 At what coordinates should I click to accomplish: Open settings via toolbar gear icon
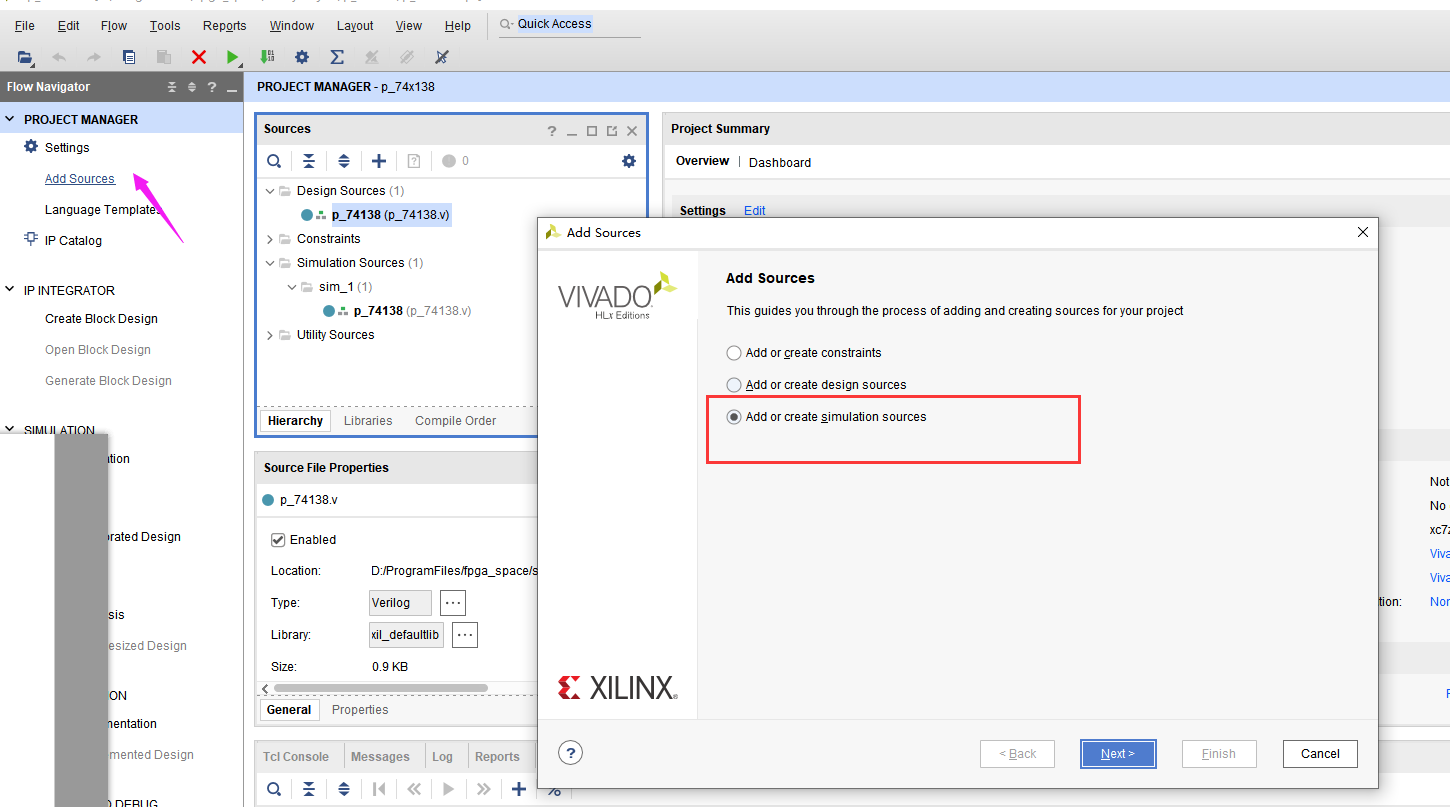pyautogui.click(x=302, y=57)
